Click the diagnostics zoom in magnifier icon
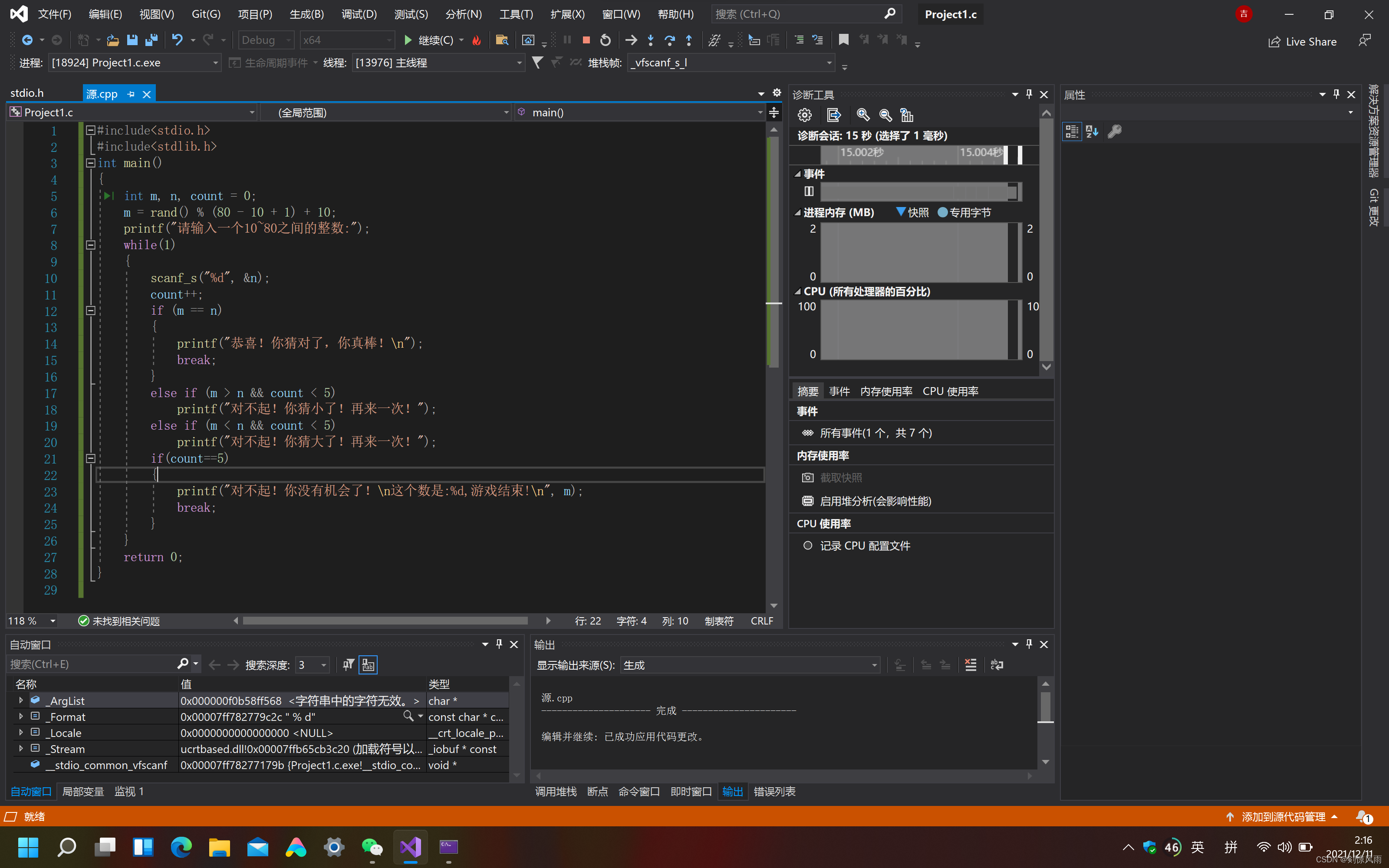The width and height of the screenshot is (1389, 868). 862,115
